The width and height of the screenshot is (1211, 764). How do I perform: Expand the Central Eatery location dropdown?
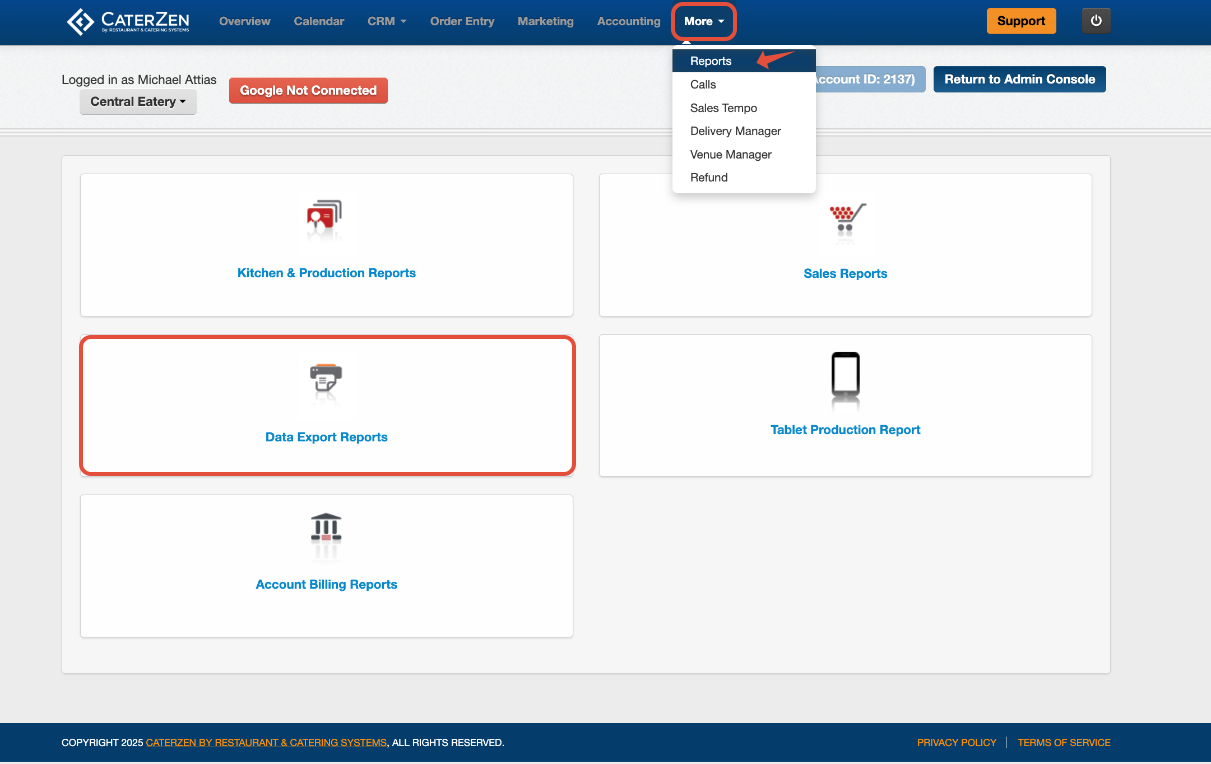[x=138, y=102]
